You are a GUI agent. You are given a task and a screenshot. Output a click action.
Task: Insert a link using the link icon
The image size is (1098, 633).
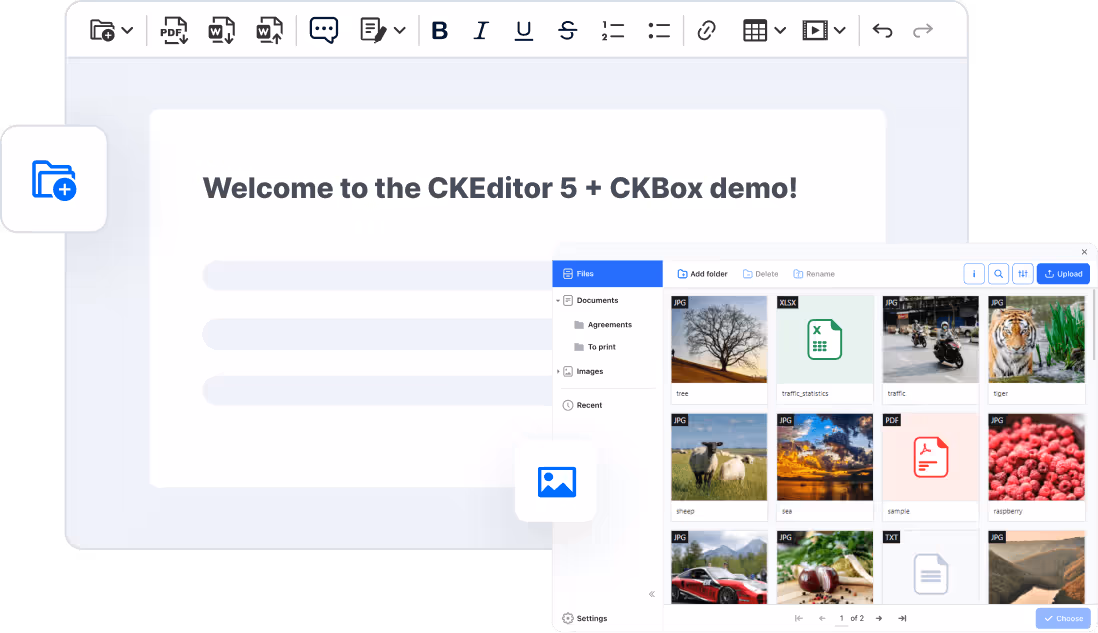(706, 31)
